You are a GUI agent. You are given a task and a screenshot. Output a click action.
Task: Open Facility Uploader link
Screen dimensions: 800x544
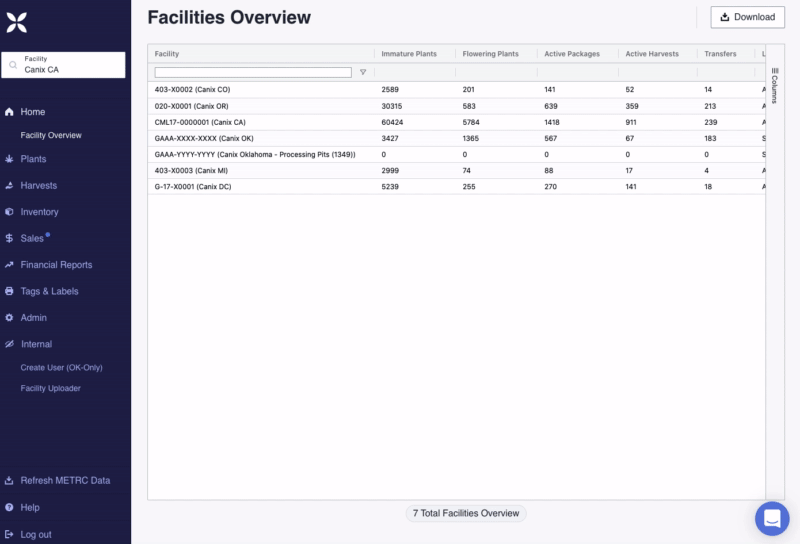click(51, 388)
